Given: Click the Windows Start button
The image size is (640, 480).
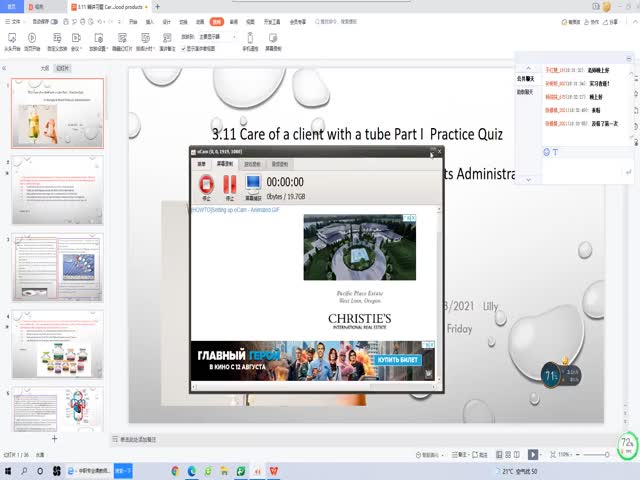Looking at the screenshot, I should [x=8, y=470].
